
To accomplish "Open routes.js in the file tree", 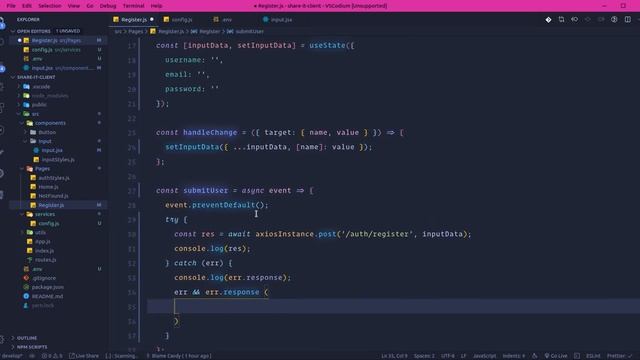I will click(46, 260).
